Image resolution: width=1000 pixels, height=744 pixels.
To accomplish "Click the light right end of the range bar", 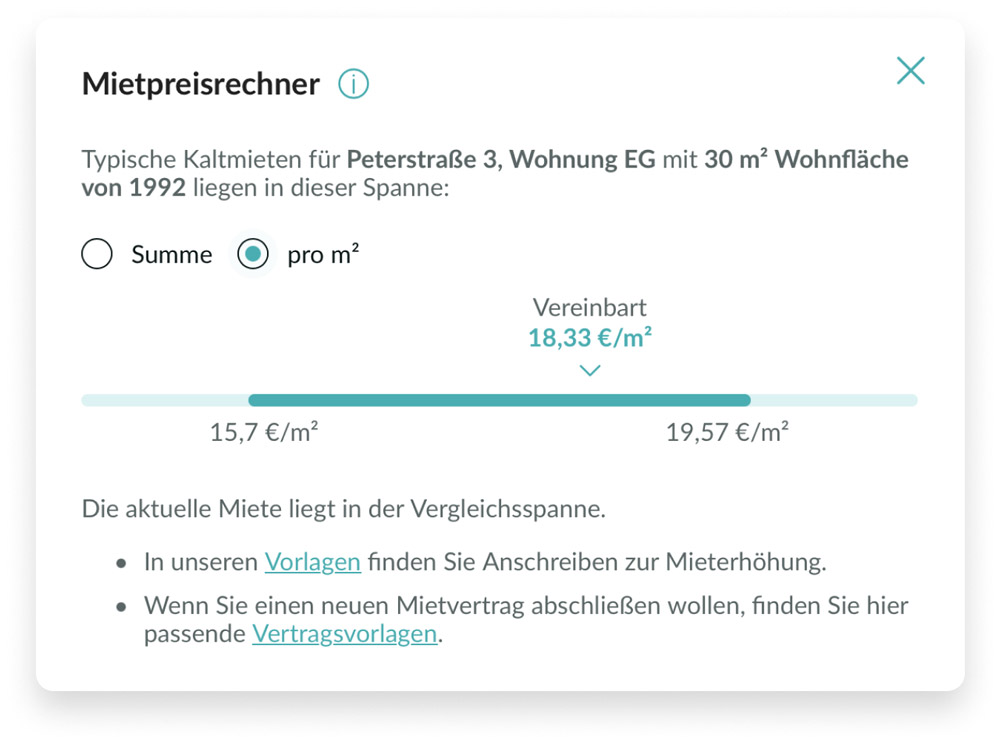I will (x=833, y=401).
